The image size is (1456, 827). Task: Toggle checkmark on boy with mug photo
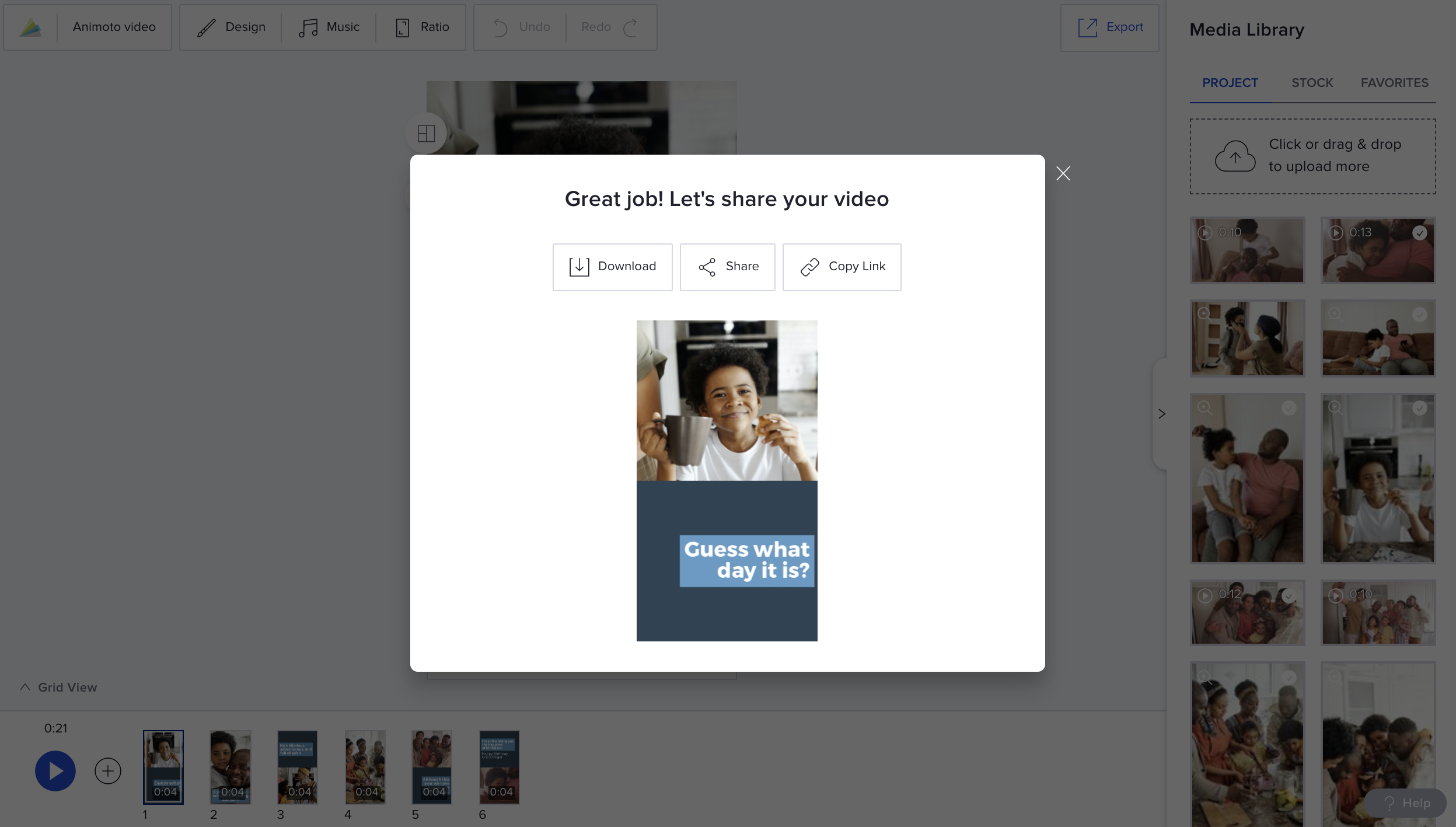click(x=1419, y=407)
